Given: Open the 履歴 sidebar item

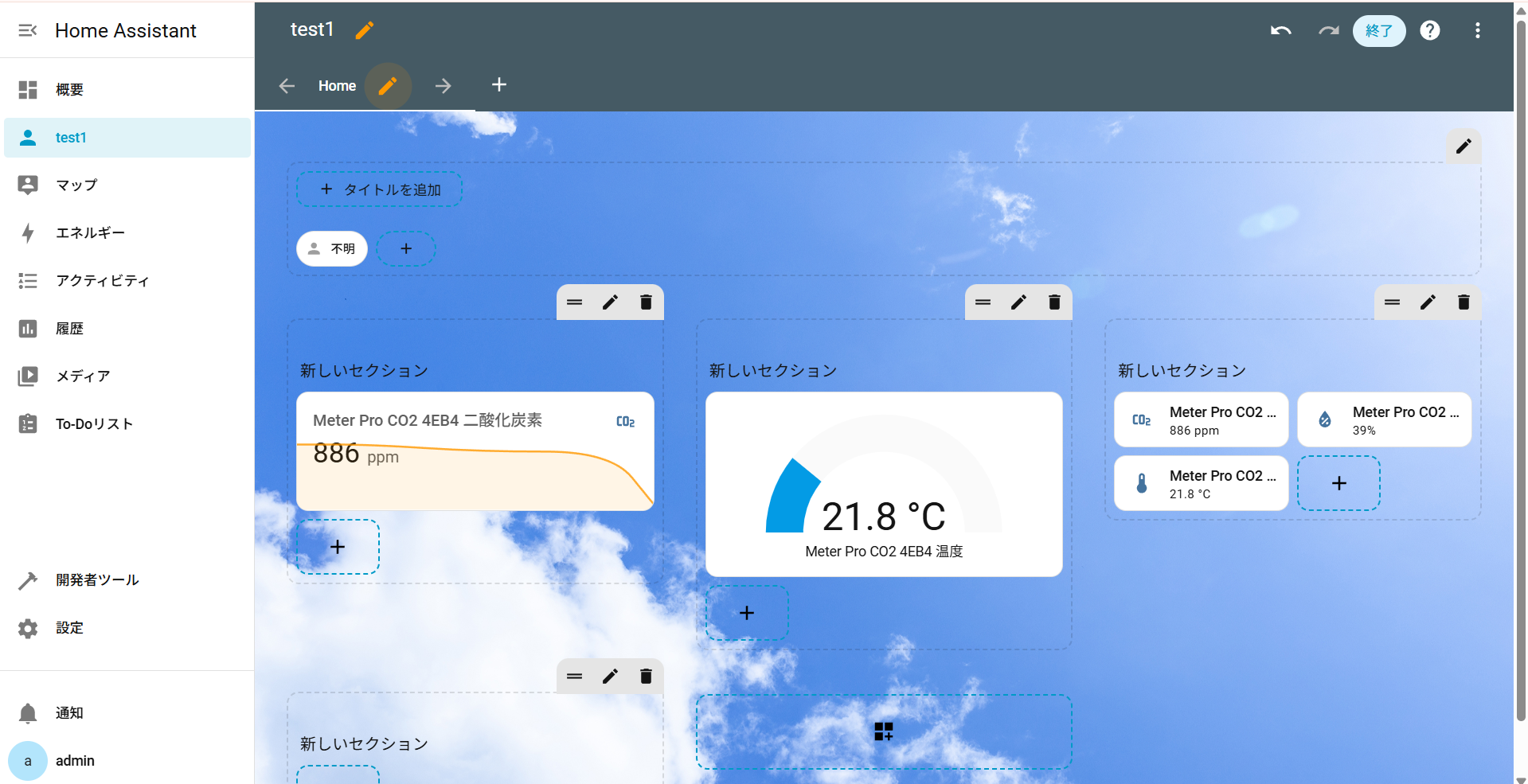Looking at the screenshot, I should pos(70,328).
